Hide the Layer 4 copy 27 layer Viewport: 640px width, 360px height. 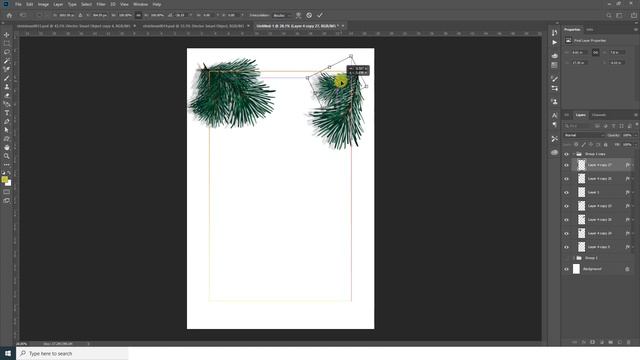(566, 165)
